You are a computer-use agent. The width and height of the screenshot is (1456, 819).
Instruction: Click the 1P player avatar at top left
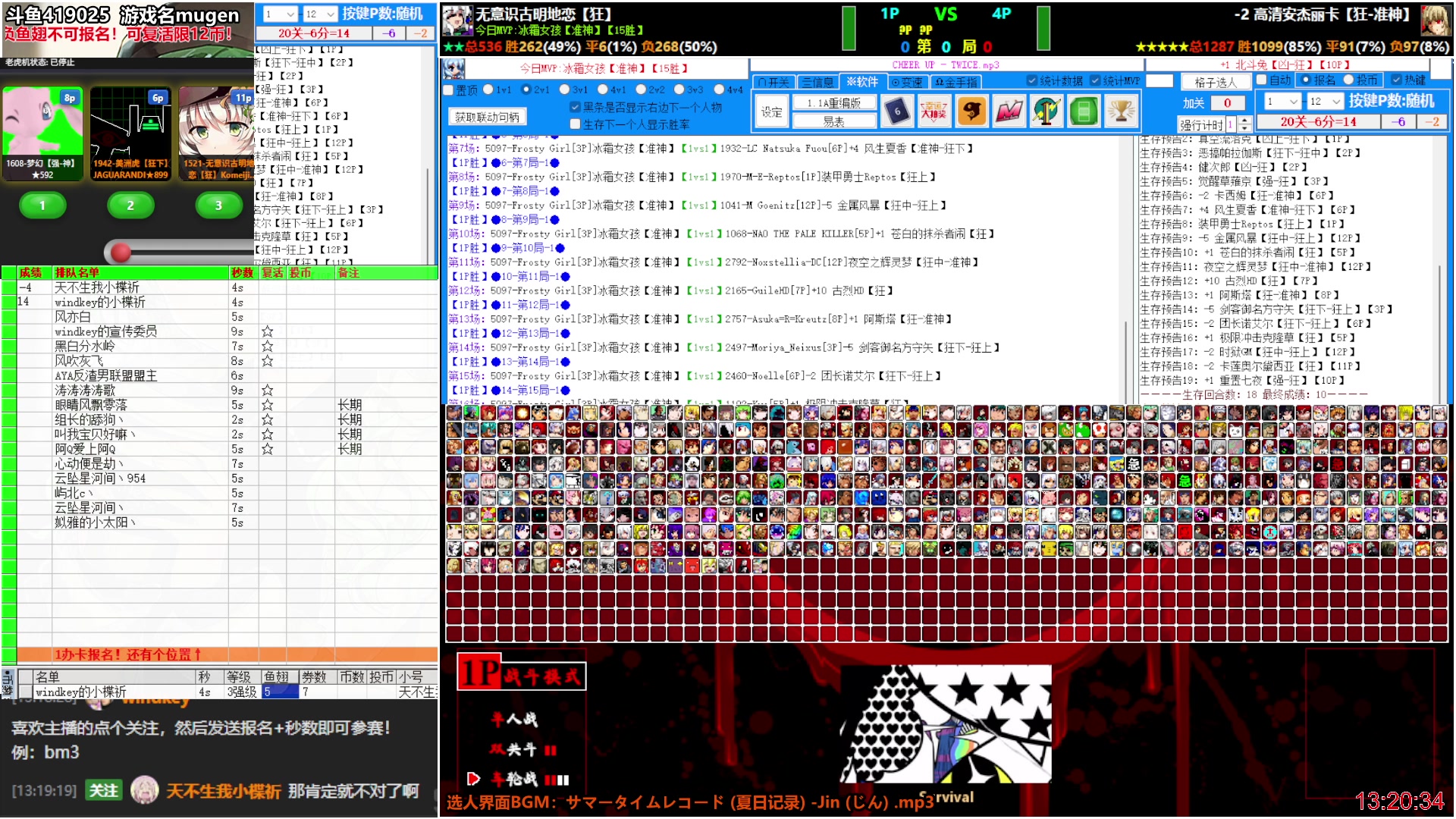tap(457, 20)
